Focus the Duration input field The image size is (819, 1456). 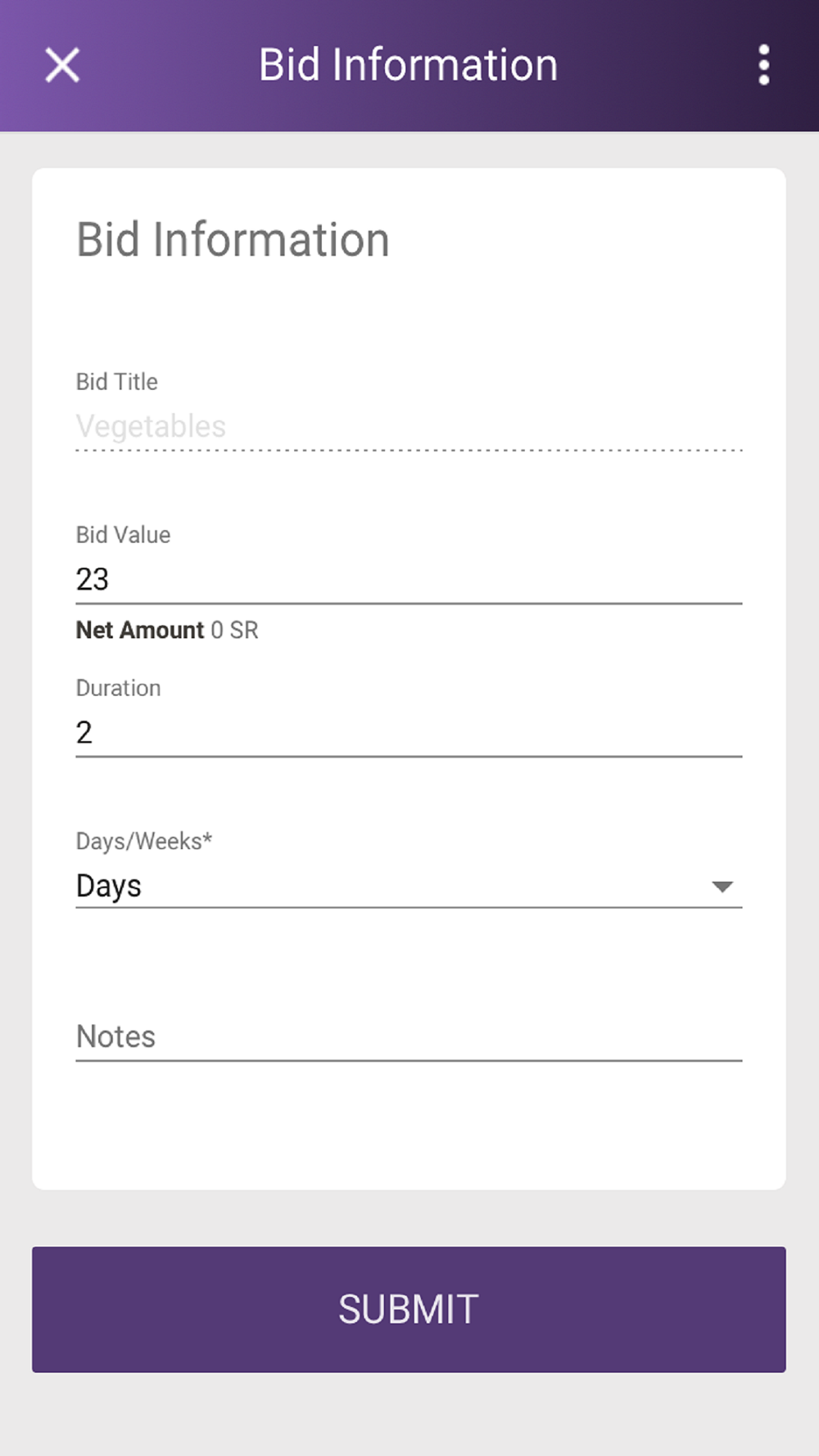pos(409,732)
